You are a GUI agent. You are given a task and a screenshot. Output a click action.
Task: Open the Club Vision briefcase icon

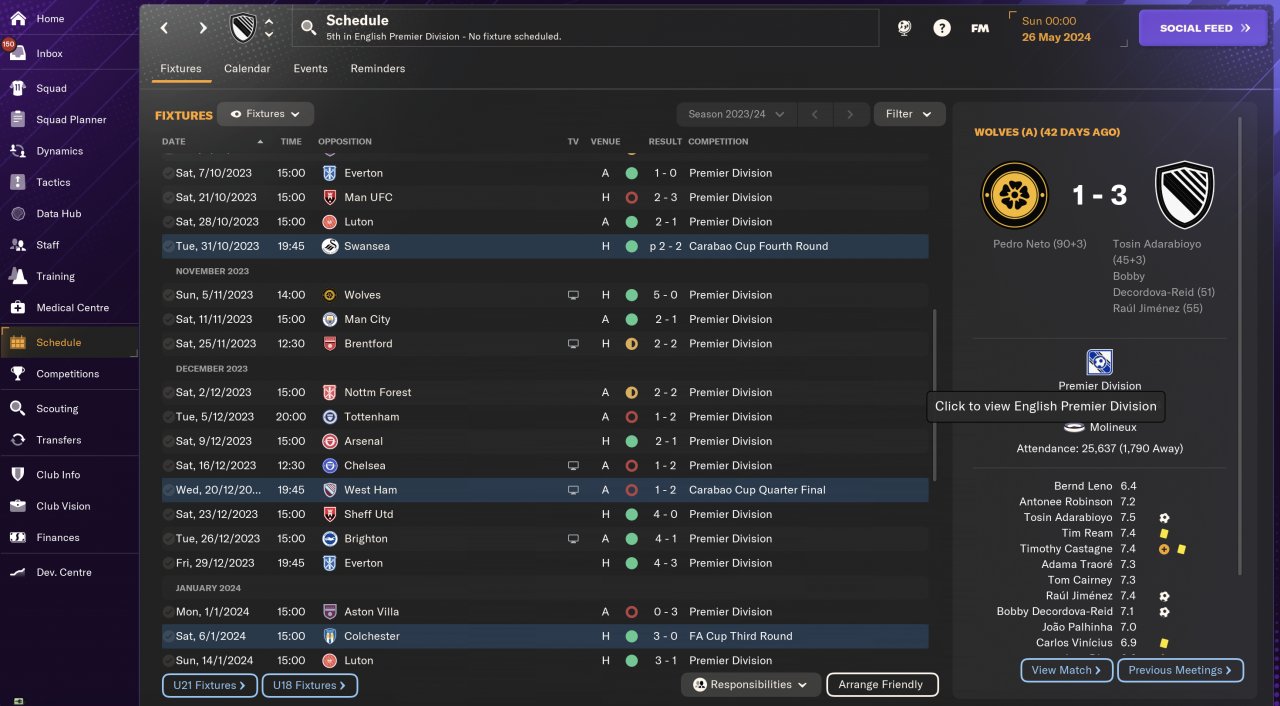(18, 506)
